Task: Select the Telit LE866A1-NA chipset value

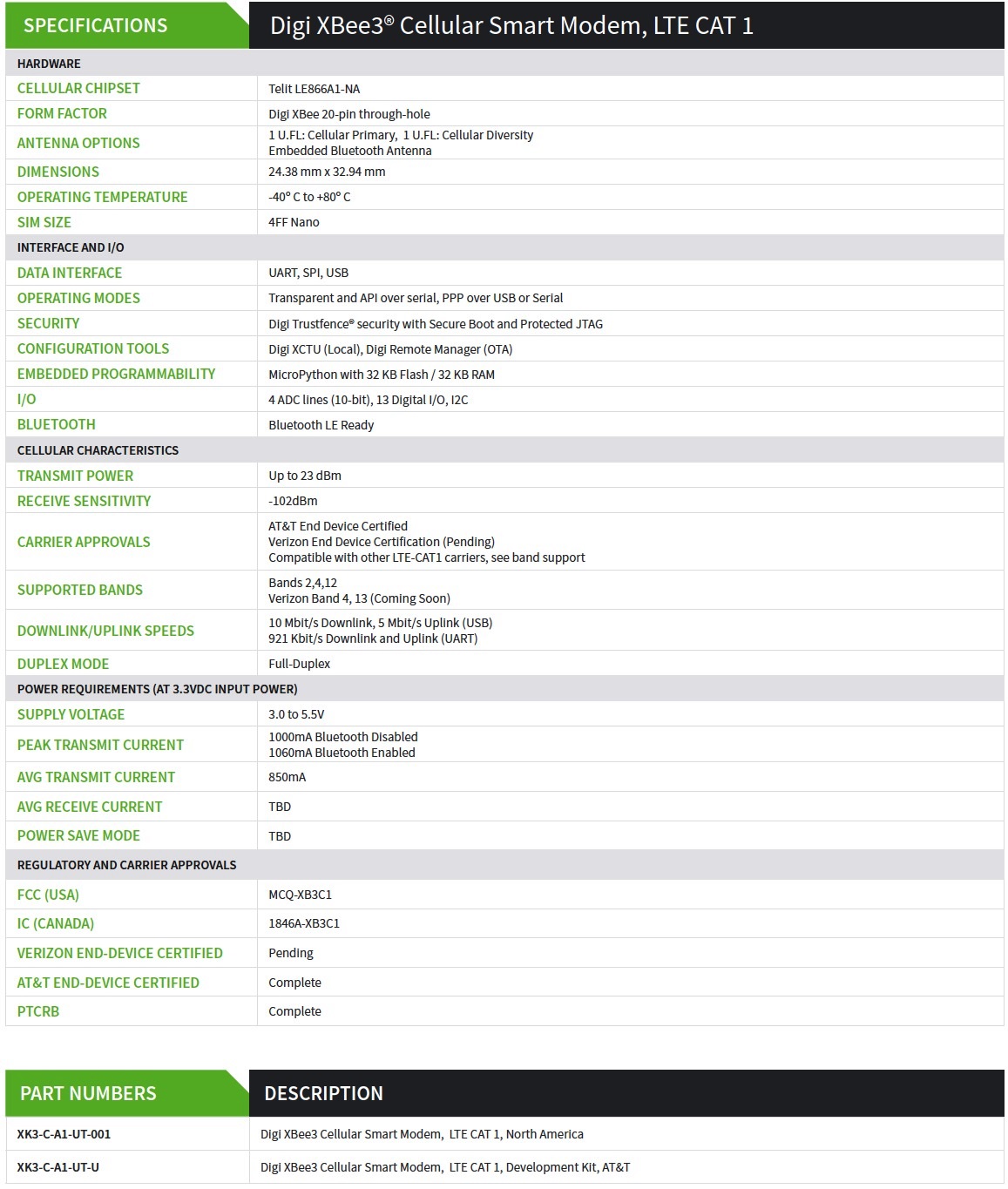Action: coord(314,89)
